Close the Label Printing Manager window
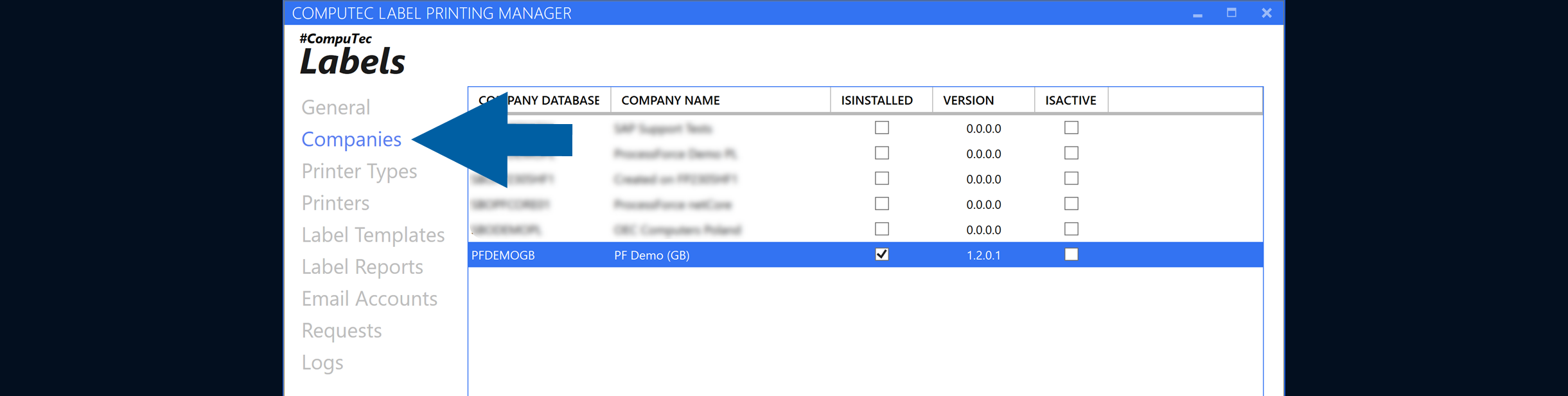This screenshot has height=396, width=1568. tap(1266, 13)
